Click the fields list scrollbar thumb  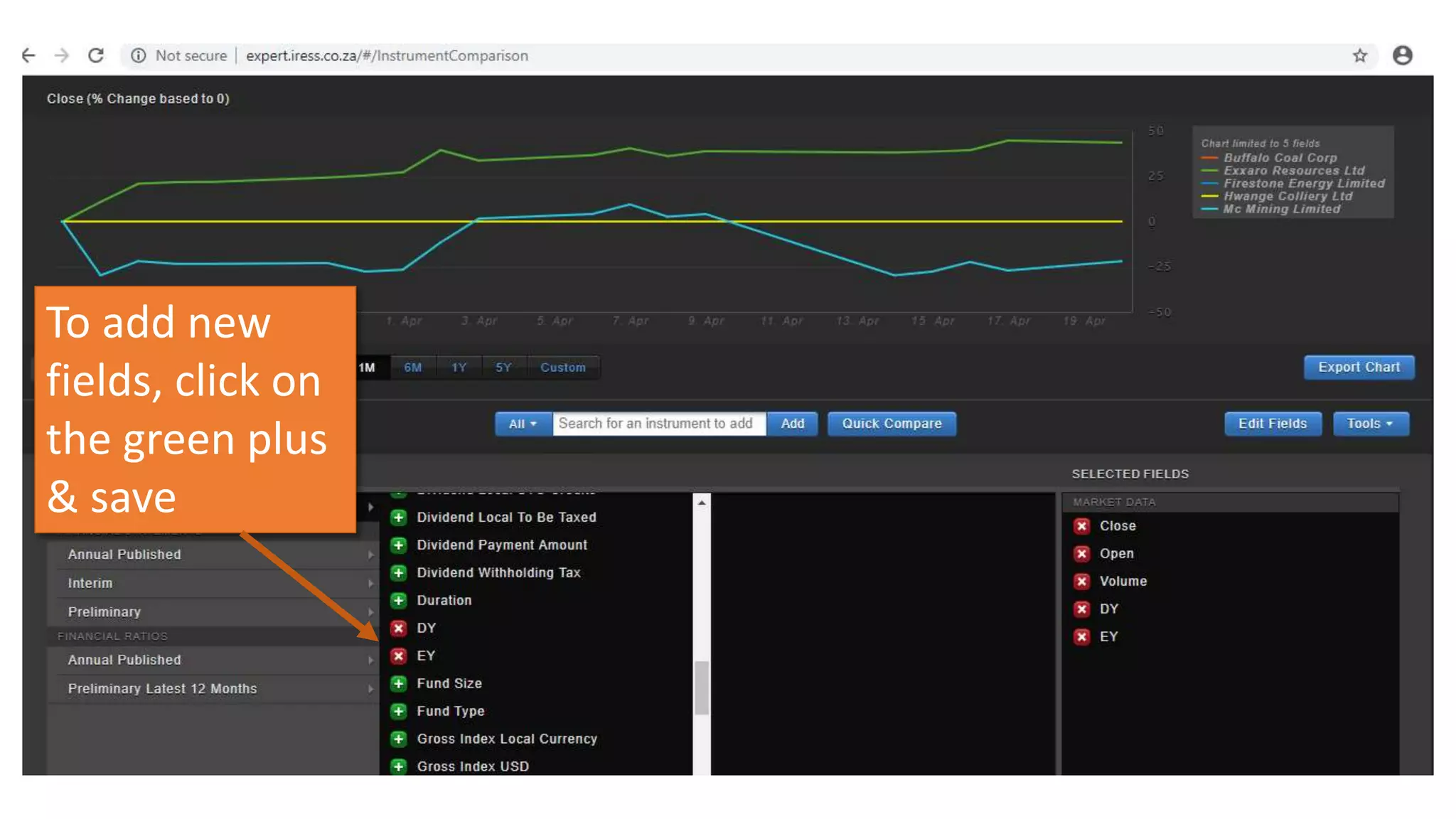coord(702,687)
